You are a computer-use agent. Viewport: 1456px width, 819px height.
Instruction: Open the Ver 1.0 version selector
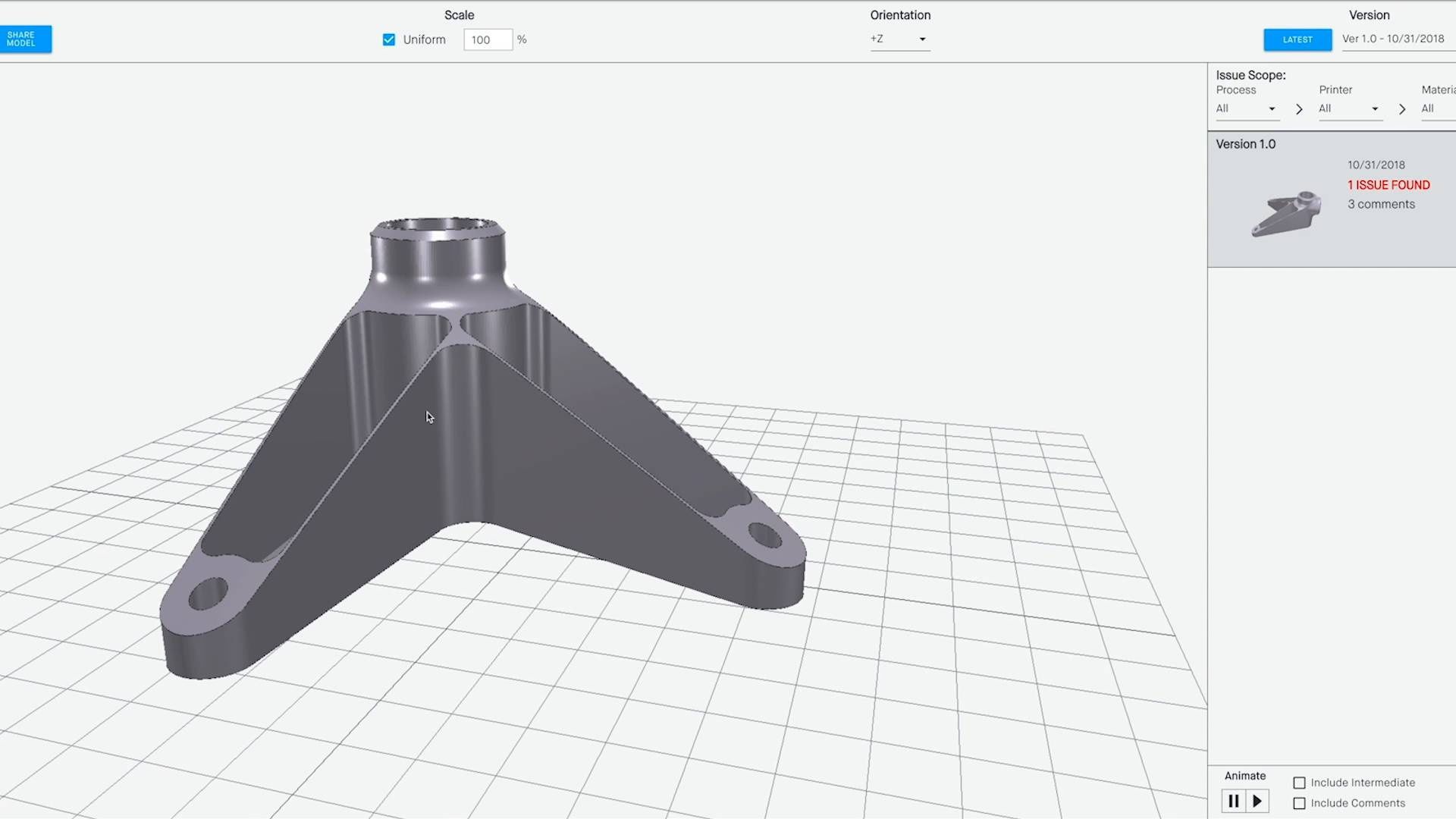(x=1395, y=39)
